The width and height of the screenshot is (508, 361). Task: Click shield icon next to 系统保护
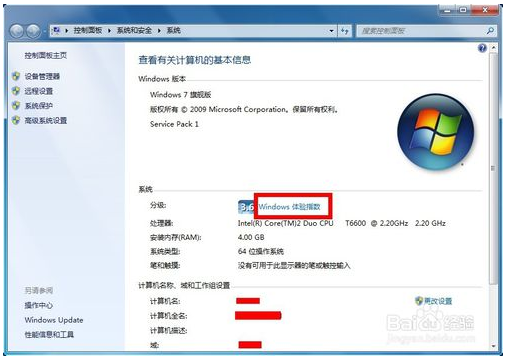pos(16,106)
